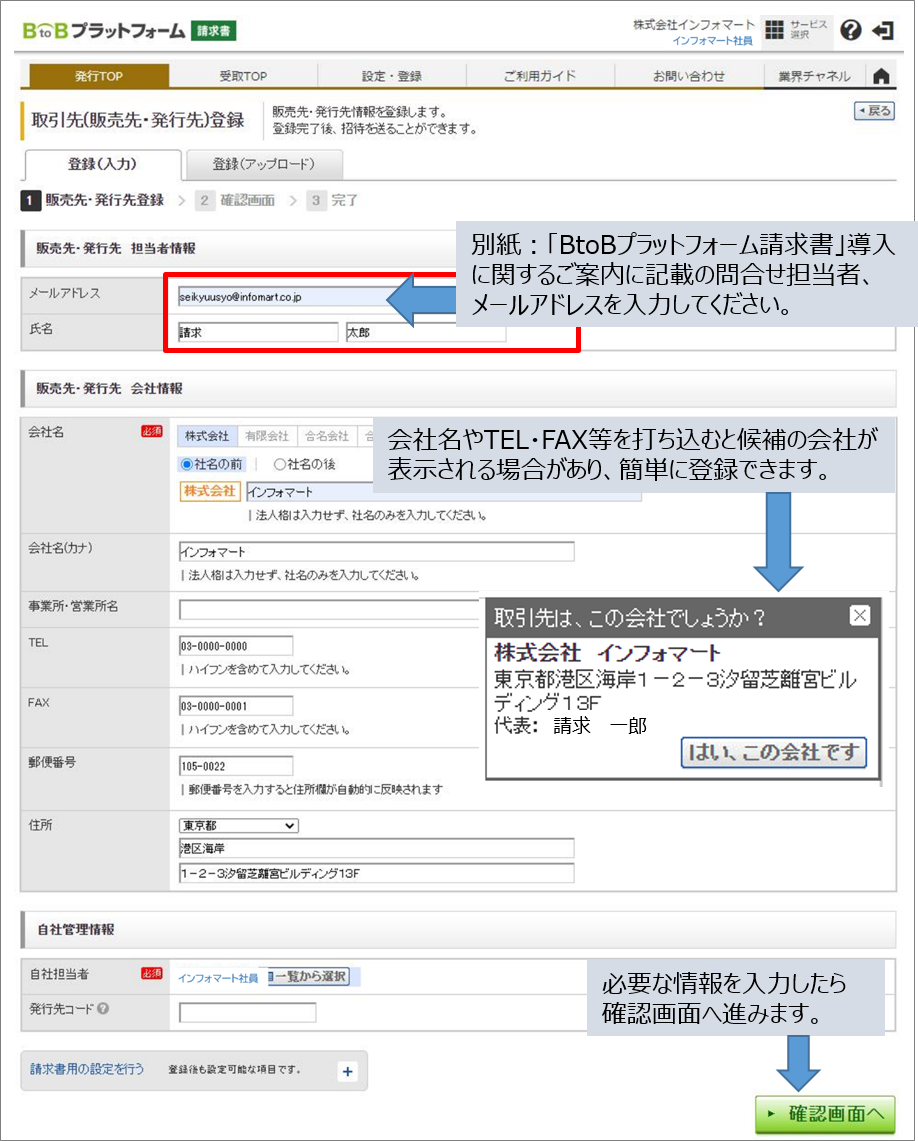Image resolution: width=918 pixels, height=1141 pixels.
Task: Confirm with はい、この会社です button
Action: pos(774,752)
